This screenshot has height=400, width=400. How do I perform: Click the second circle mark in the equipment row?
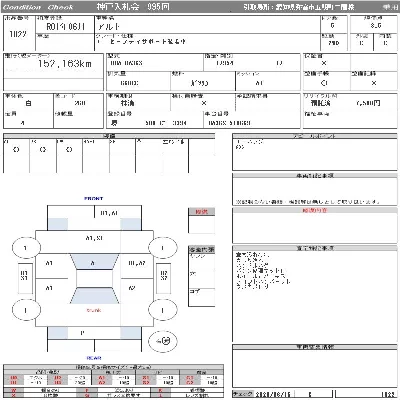click(x=43, y=150)
